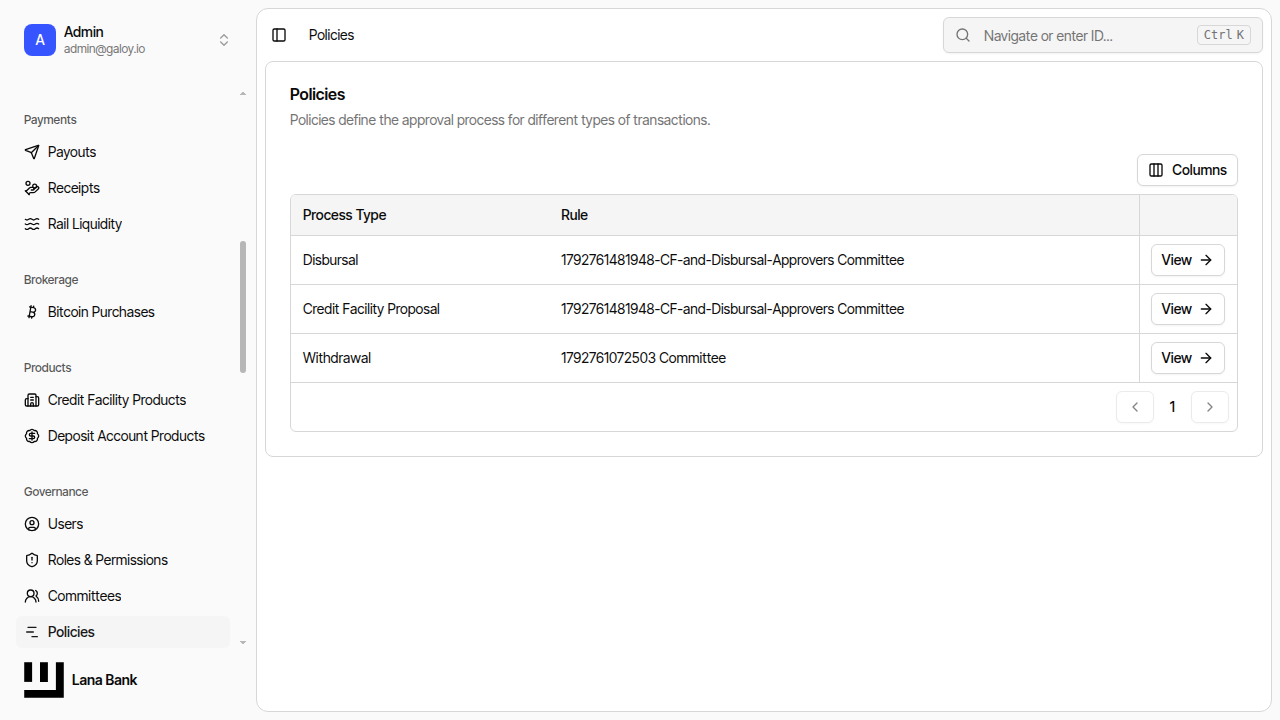Click the Disbursal row rule text

tap(732, 260)
